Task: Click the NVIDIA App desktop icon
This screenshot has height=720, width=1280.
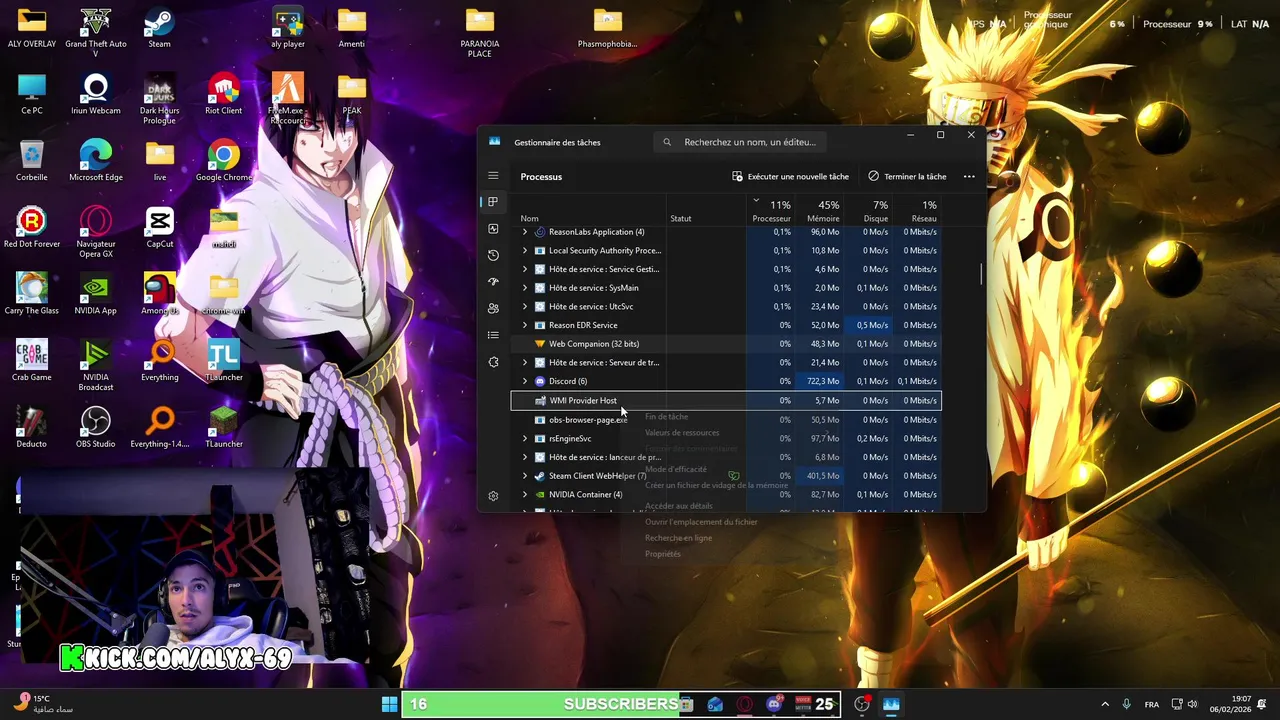Action: point(96,295)
